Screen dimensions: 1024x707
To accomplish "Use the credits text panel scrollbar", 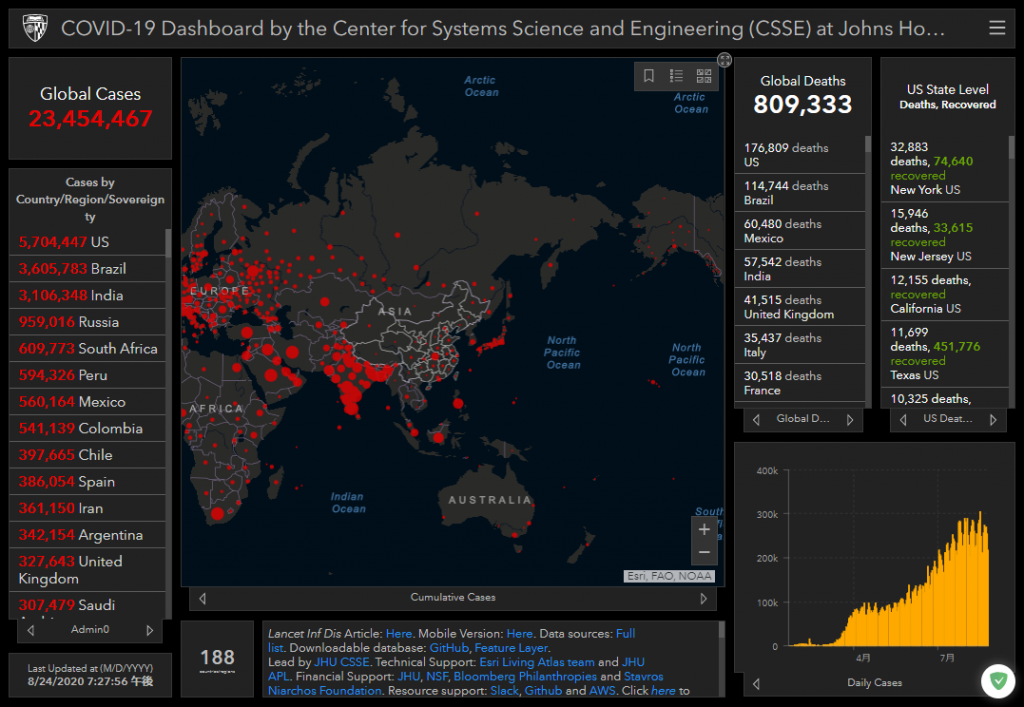I will (x=722, y=630).
